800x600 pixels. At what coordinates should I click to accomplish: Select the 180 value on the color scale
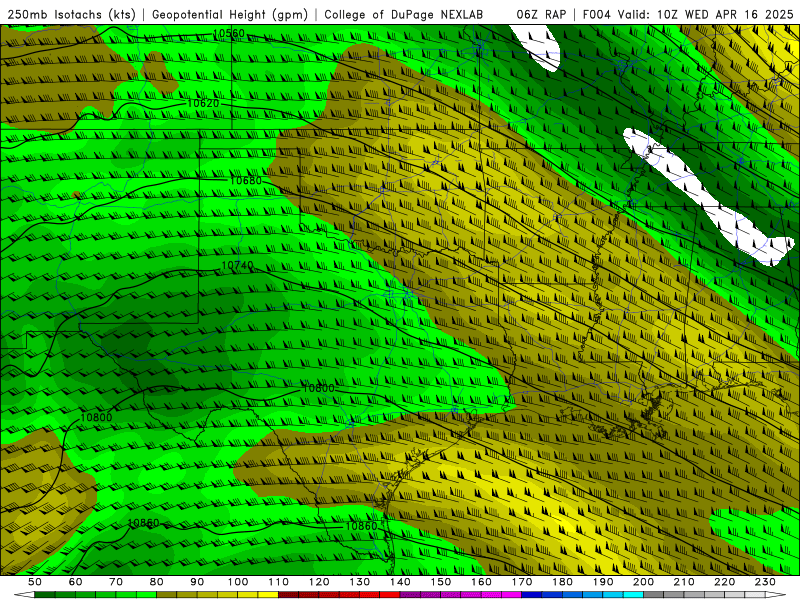click(x=562, y=582)
